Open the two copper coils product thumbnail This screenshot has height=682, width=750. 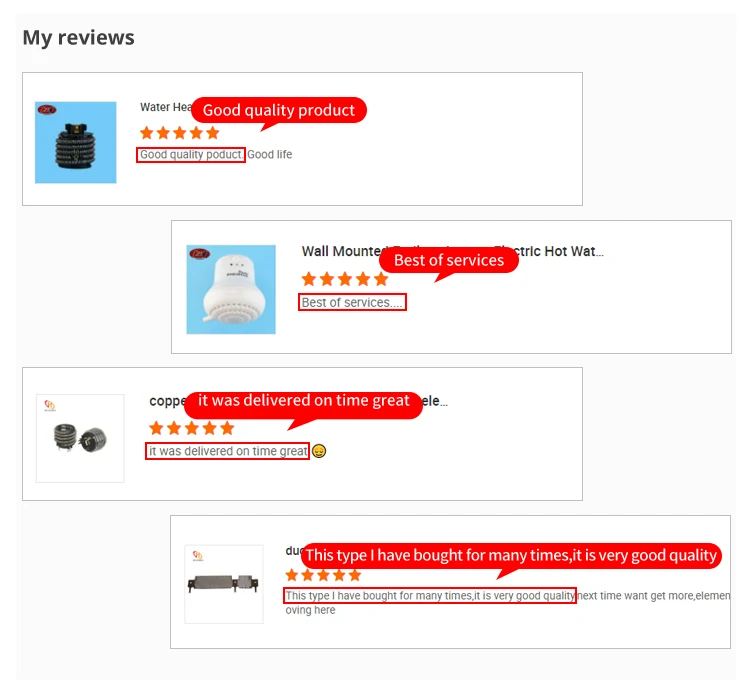[80, 438]
